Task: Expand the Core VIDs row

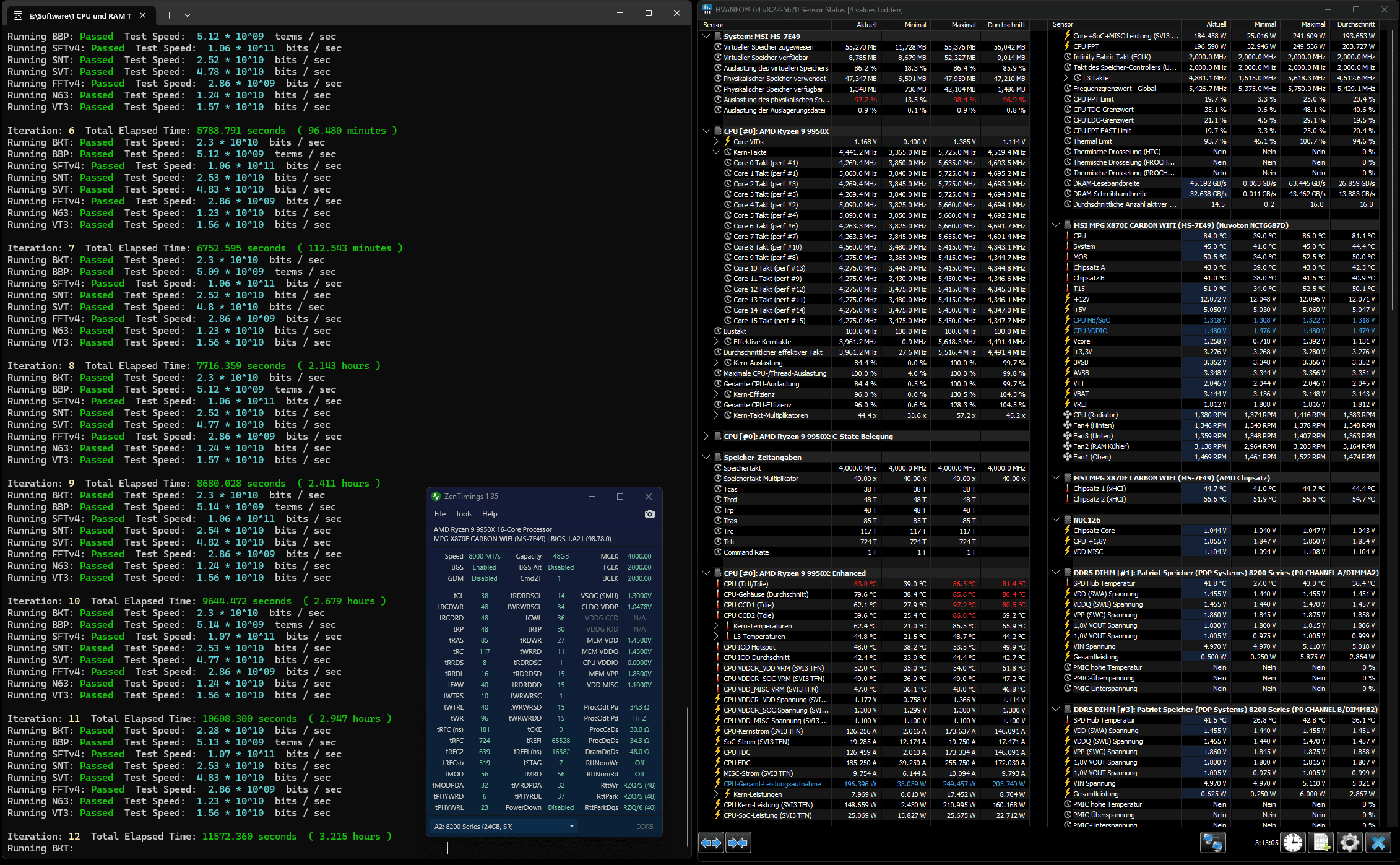Action: (x=717, y=142)
